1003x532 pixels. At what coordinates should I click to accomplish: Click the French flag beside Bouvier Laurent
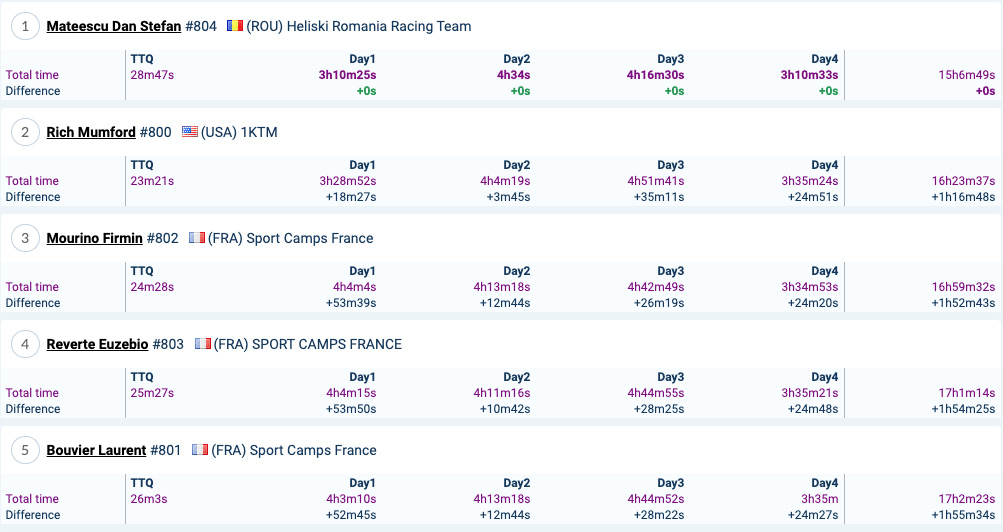click(200, 450)
